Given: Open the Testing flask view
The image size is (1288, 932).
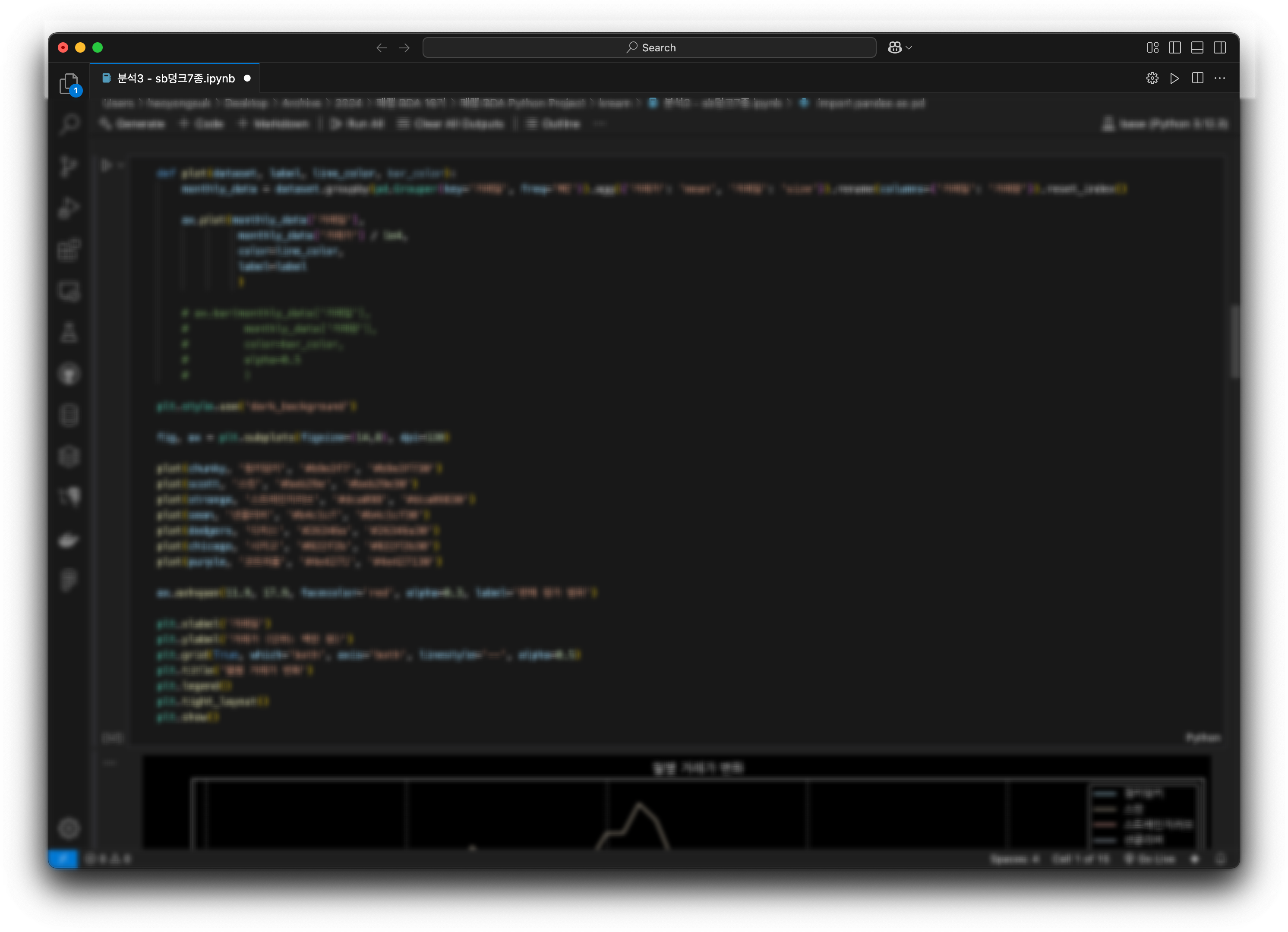Looking at the screenshot, I should point(69,333).
